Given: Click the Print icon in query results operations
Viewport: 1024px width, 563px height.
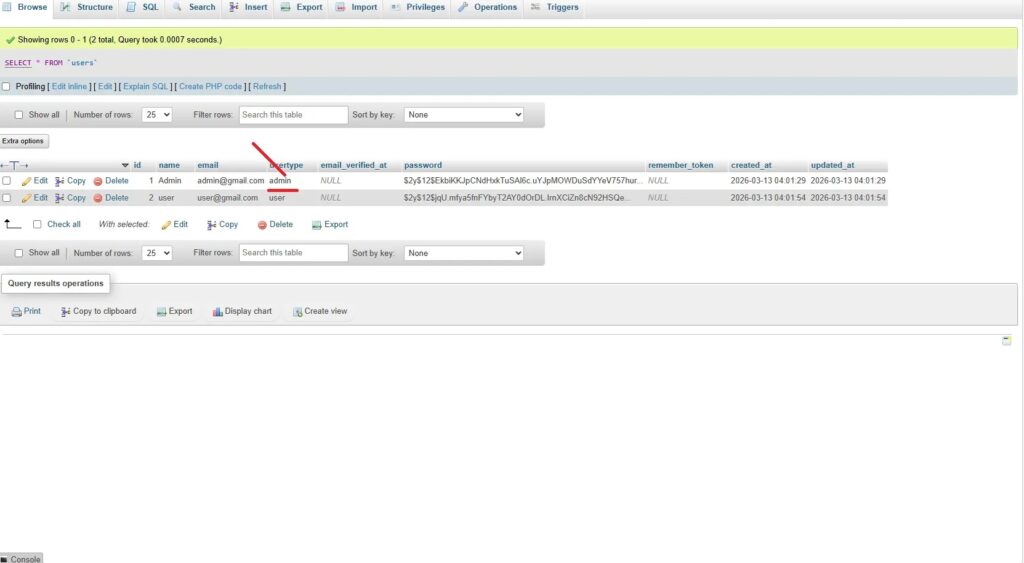Looking at the screenshot, I should pyautogui.click(x=17, y=311).
